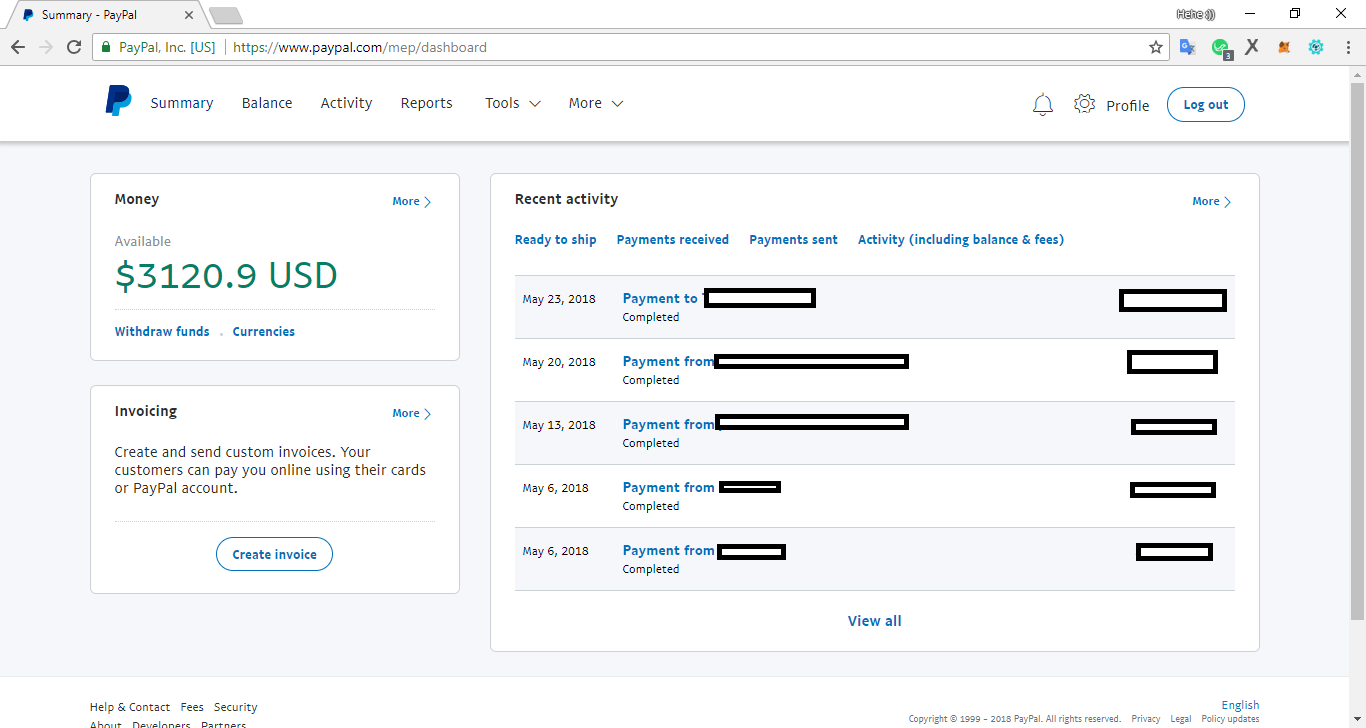Open the Chrome three-dot menu

(x=1348, y=47)
